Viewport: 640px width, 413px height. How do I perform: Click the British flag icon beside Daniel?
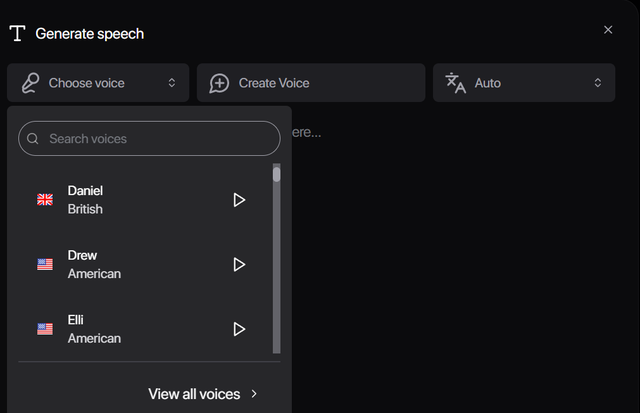[45, 200]
